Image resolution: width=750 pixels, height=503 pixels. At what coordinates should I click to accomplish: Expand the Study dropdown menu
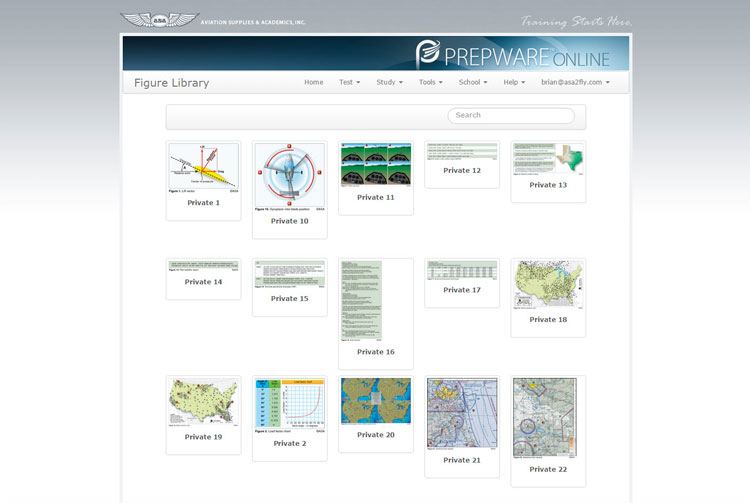[x=389, y=82]
